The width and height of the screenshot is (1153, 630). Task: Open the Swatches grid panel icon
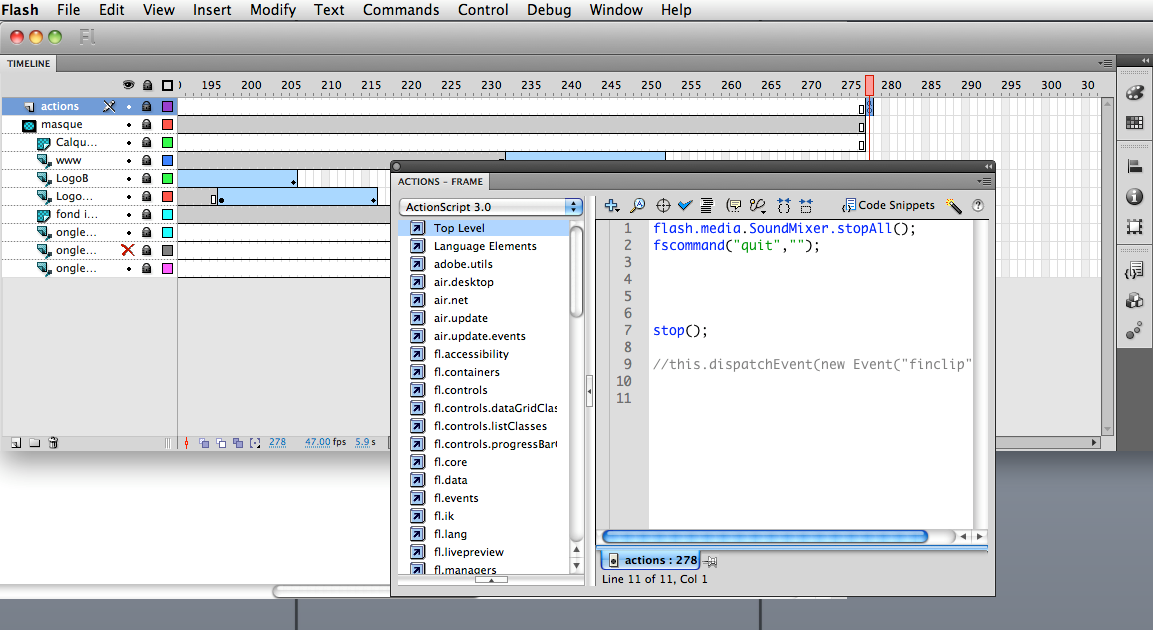click(1135, 123)
